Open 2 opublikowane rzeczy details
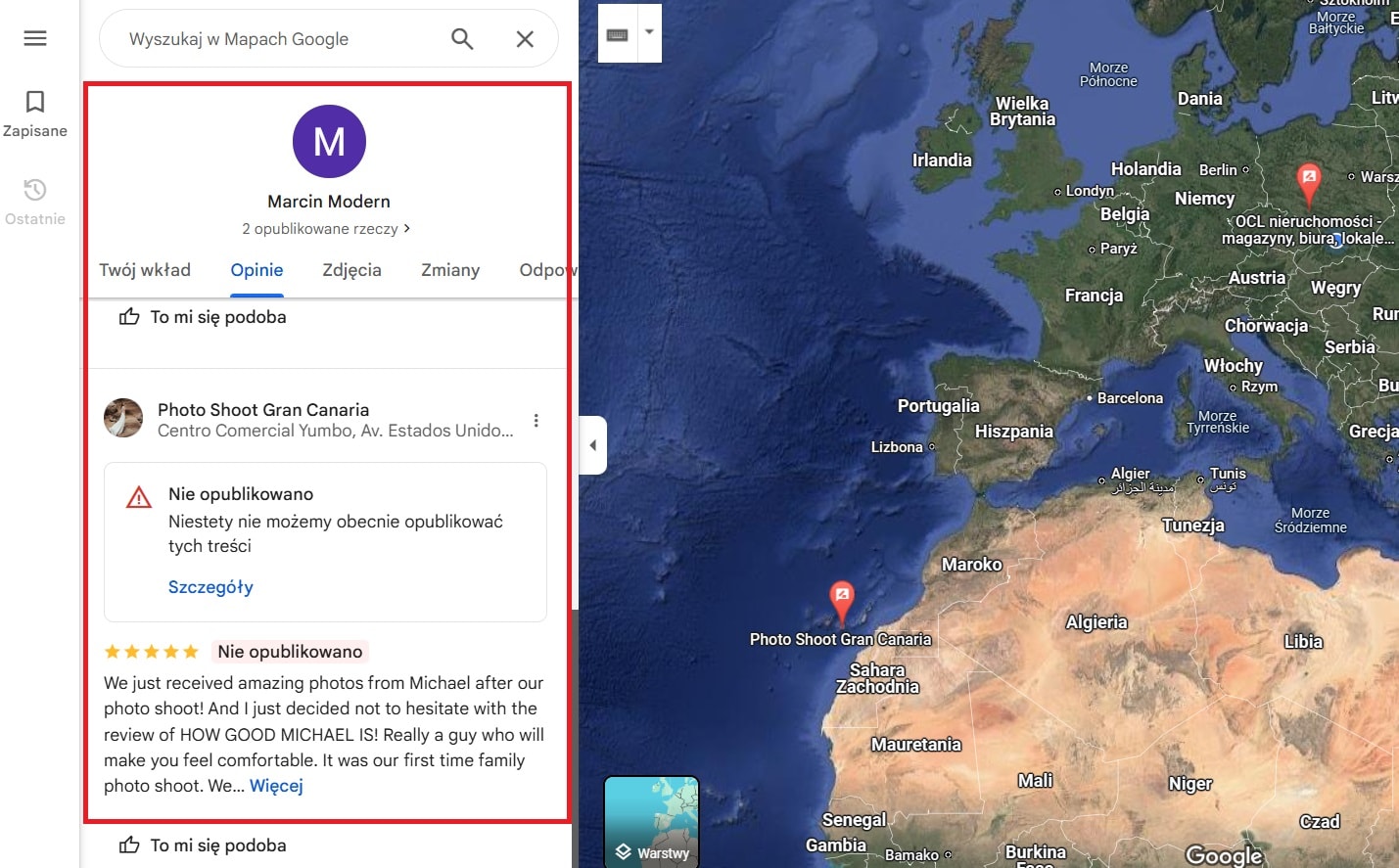The height and width of the screenshot is (868, 1399). click(x=327, y=229)
